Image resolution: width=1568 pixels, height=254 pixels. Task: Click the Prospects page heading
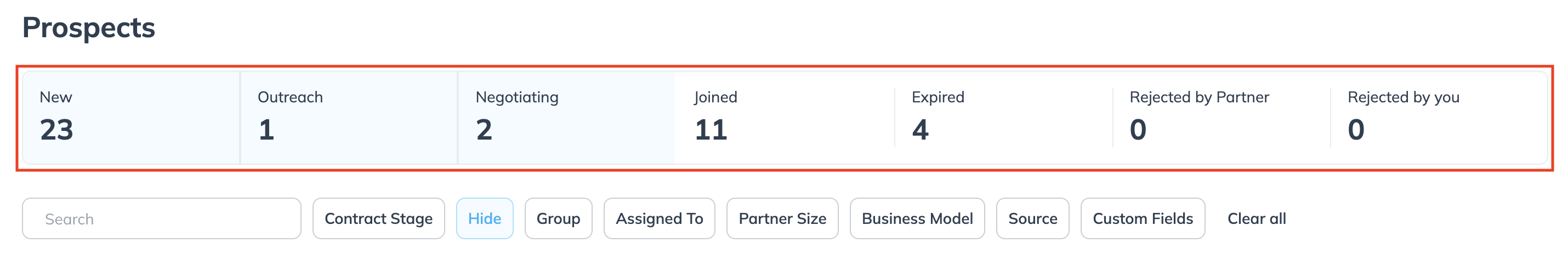[89, 28]
